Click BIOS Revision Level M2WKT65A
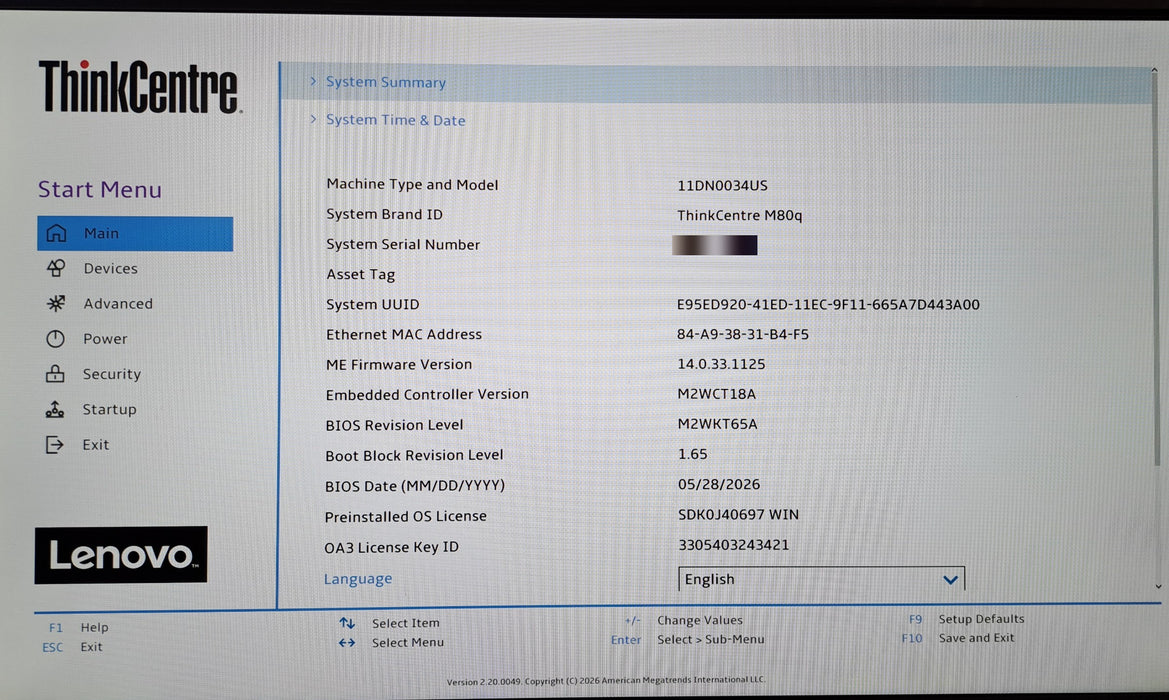This screenshot has height=700, width=1169. coord(717,424)
